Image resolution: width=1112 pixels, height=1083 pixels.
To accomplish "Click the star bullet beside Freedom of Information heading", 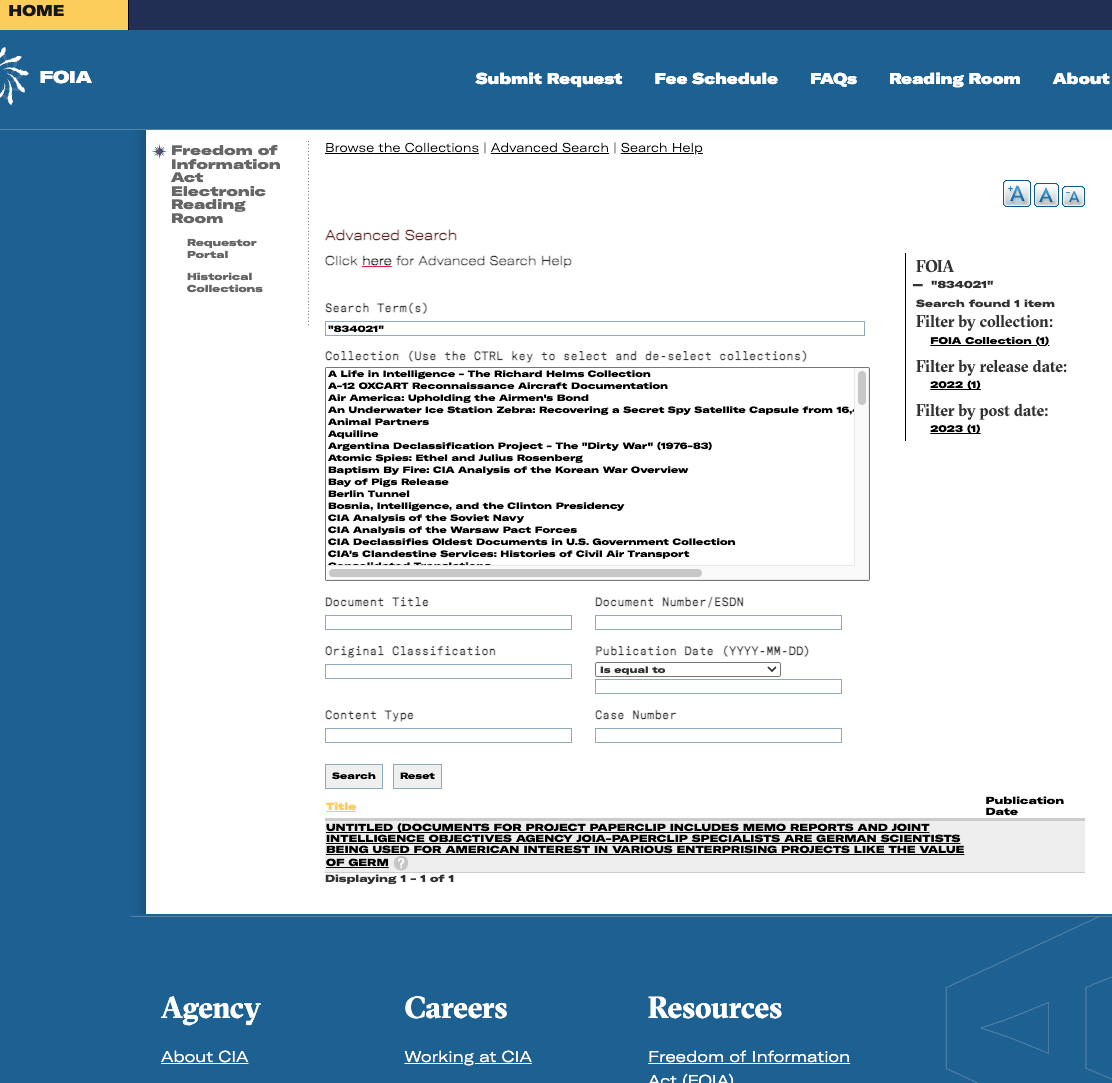I will point(159,152).
